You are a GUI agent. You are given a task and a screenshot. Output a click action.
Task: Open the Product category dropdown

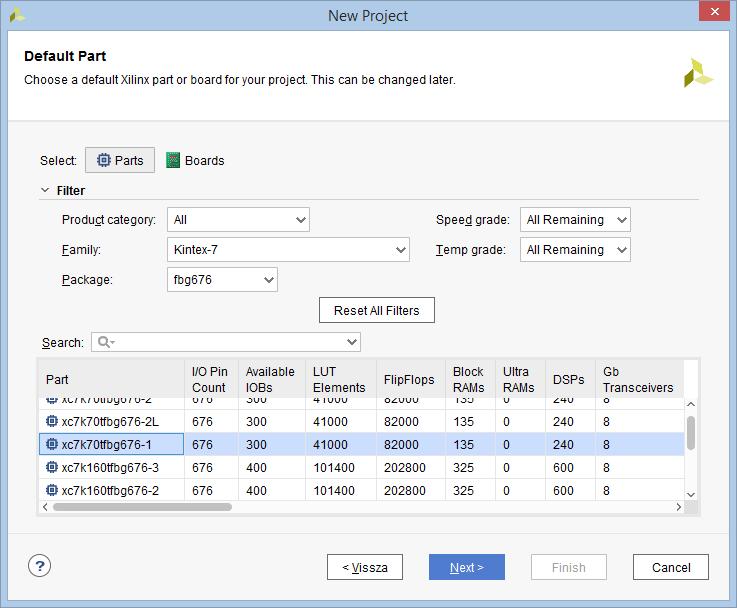tap(238, 219)
